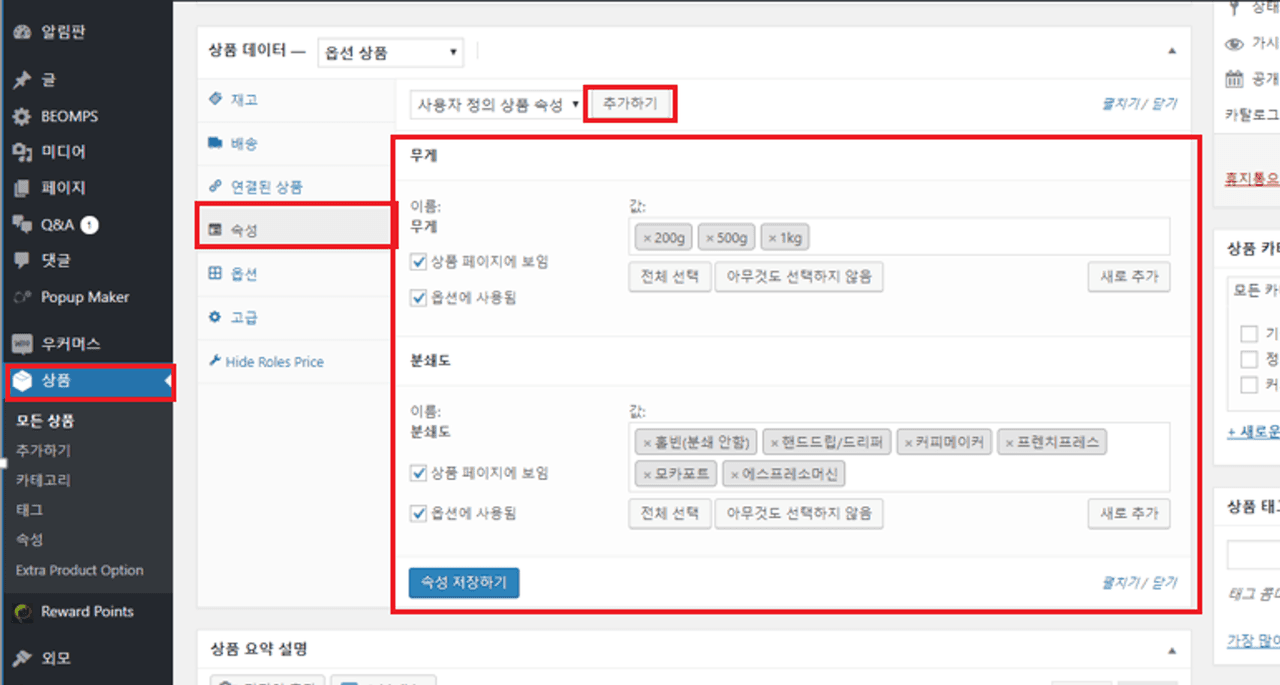Click the 페이지 pages icon
Image resolution: width=1280 pixels, height=685 pixels.
[x=21, y=188]
